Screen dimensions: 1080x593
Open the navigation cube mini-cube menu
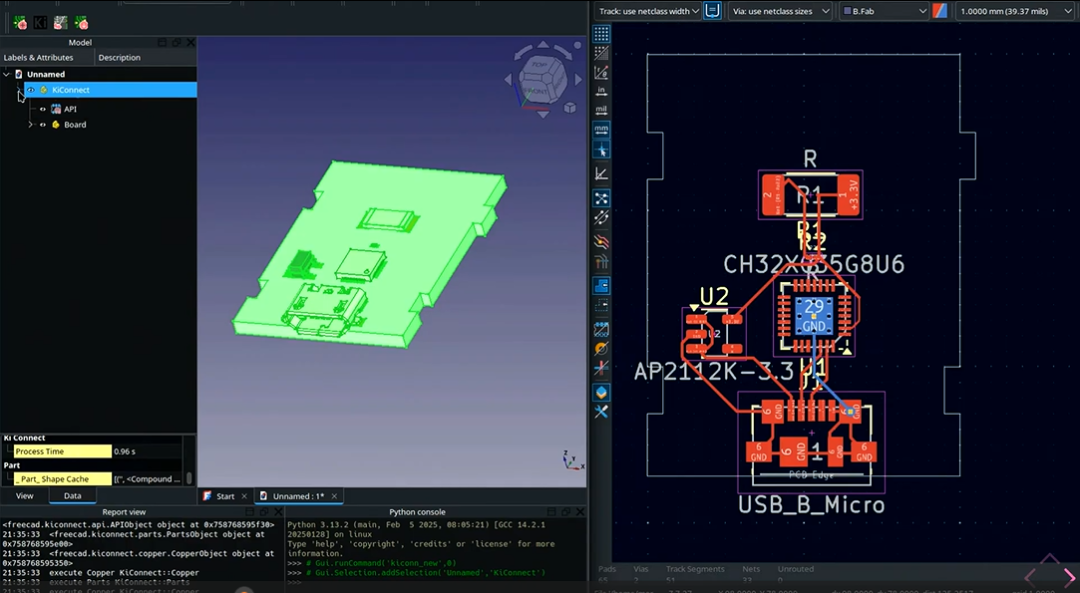(570, 107)
